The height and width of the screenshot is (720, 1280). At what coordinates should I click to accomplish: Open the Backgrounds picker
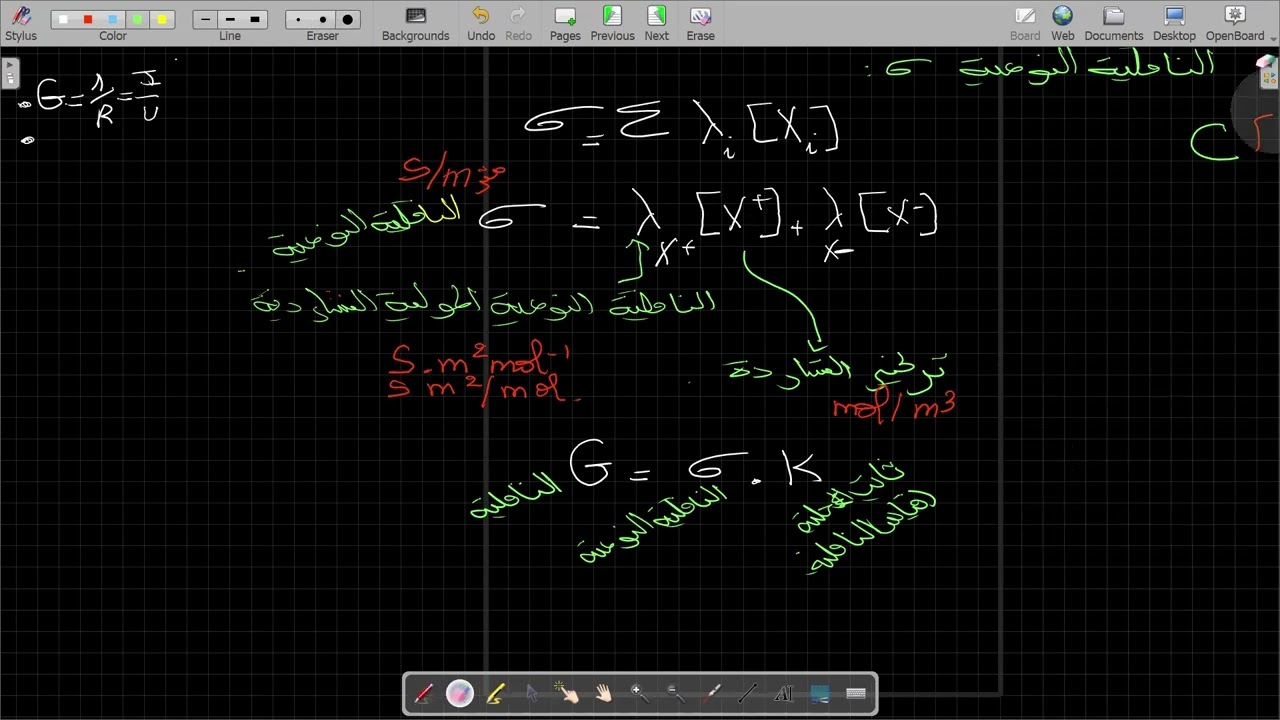(416, 23)
